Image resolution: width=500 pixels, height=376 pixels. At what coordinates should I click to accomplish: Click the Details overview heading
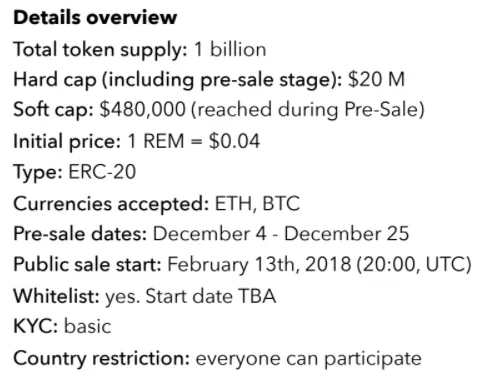pyautogui.click(x=95, y=17)
